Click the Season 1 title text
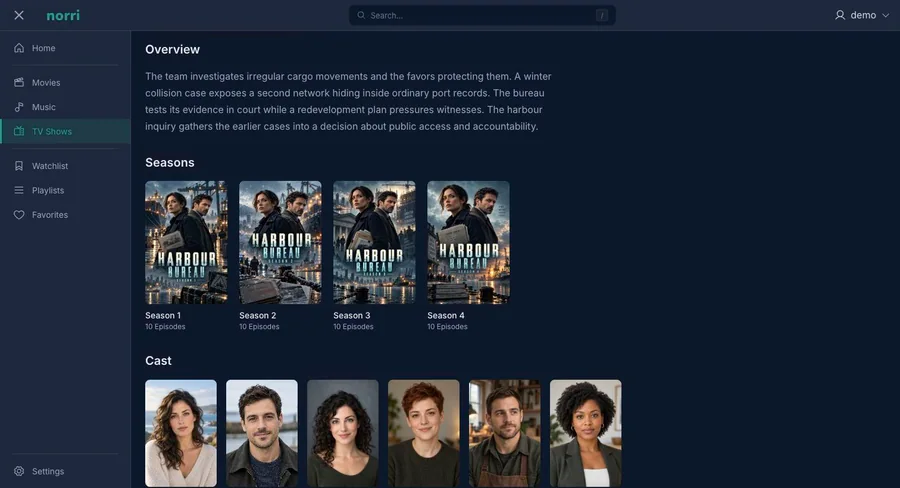Image resolution: width=900 pixels, height=488 pixels. pos(163,316)
